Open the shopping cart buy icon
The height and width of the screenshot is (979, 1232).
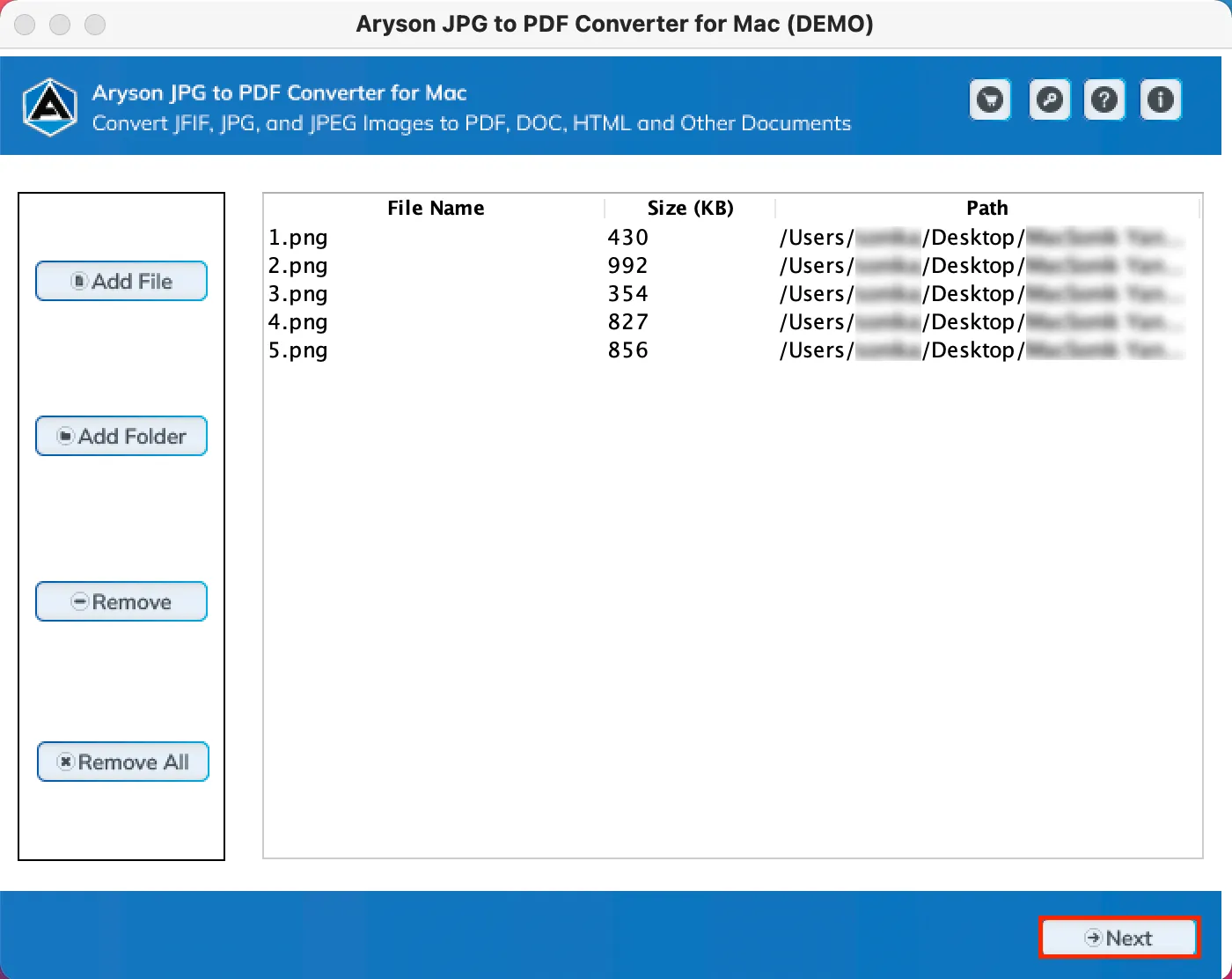[990, 99]
